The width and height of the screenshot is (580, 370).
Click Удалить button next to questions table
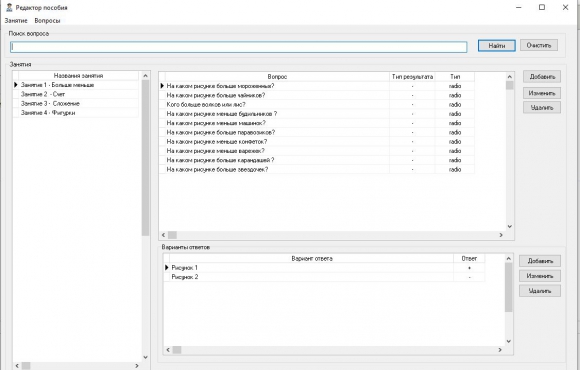(542, 108)
